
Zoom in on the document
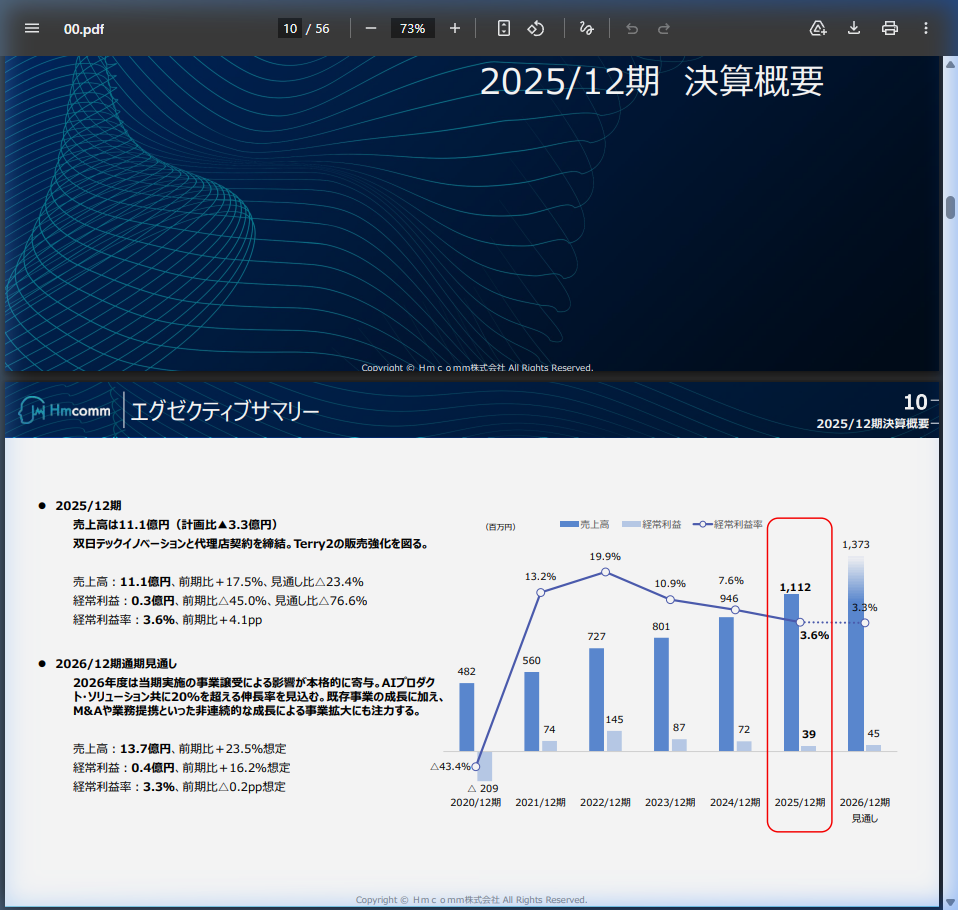tap(454, 28)
